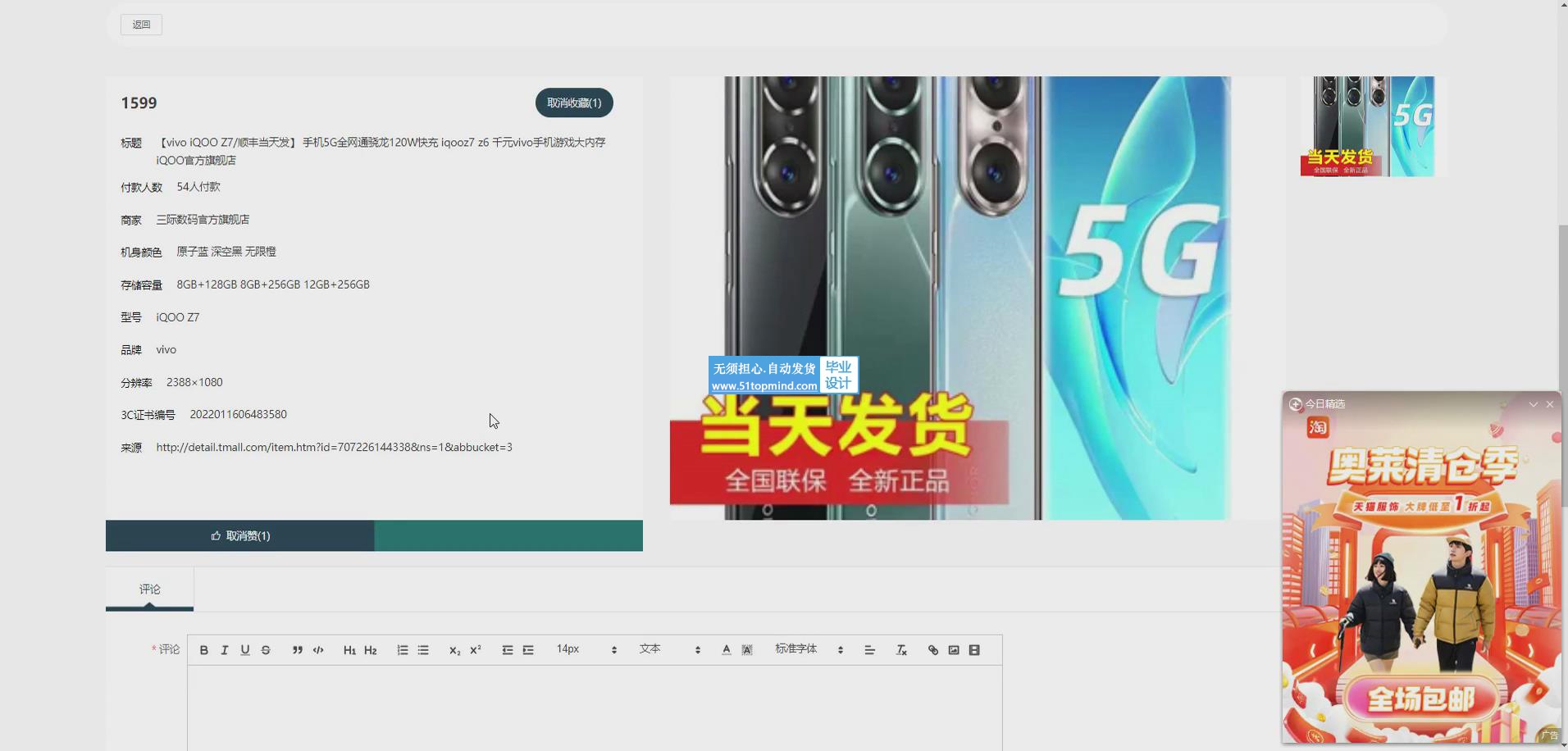
Task: Toggle underline formatting in comment editor
Action: [x=244, y=650]
